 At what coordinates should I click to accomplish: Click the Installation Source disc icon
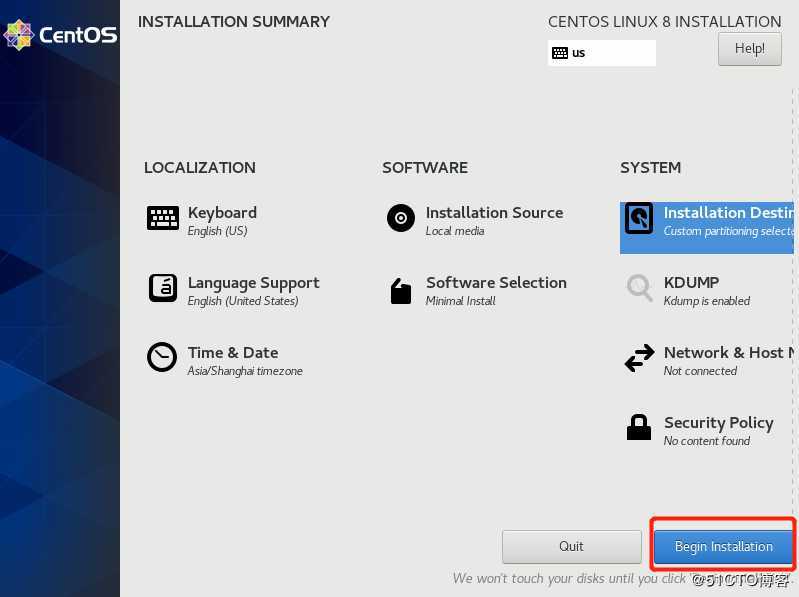click(x=401, y=218)
